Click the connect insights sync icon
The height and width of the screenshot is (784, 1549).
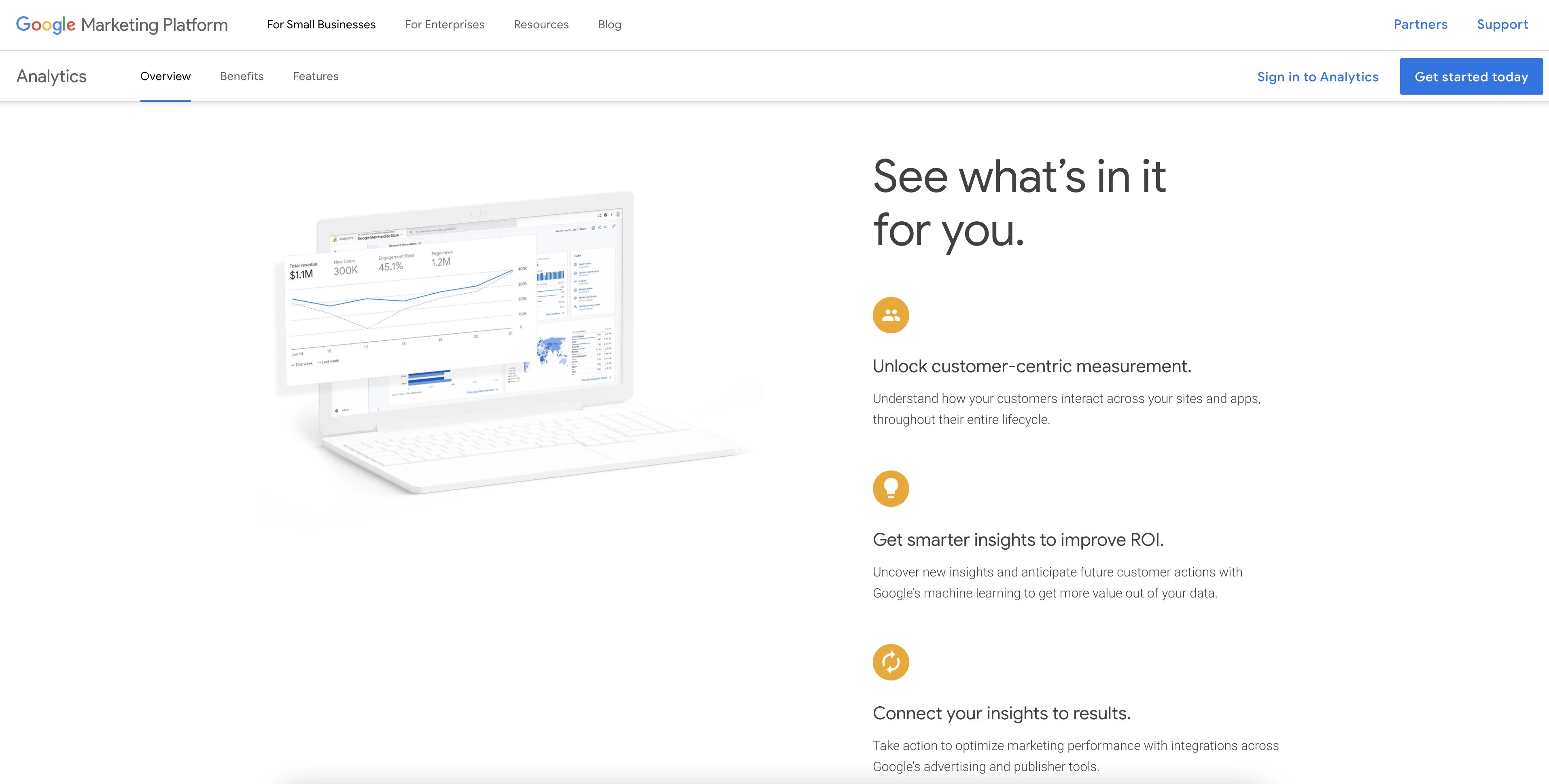click(891, 662)
